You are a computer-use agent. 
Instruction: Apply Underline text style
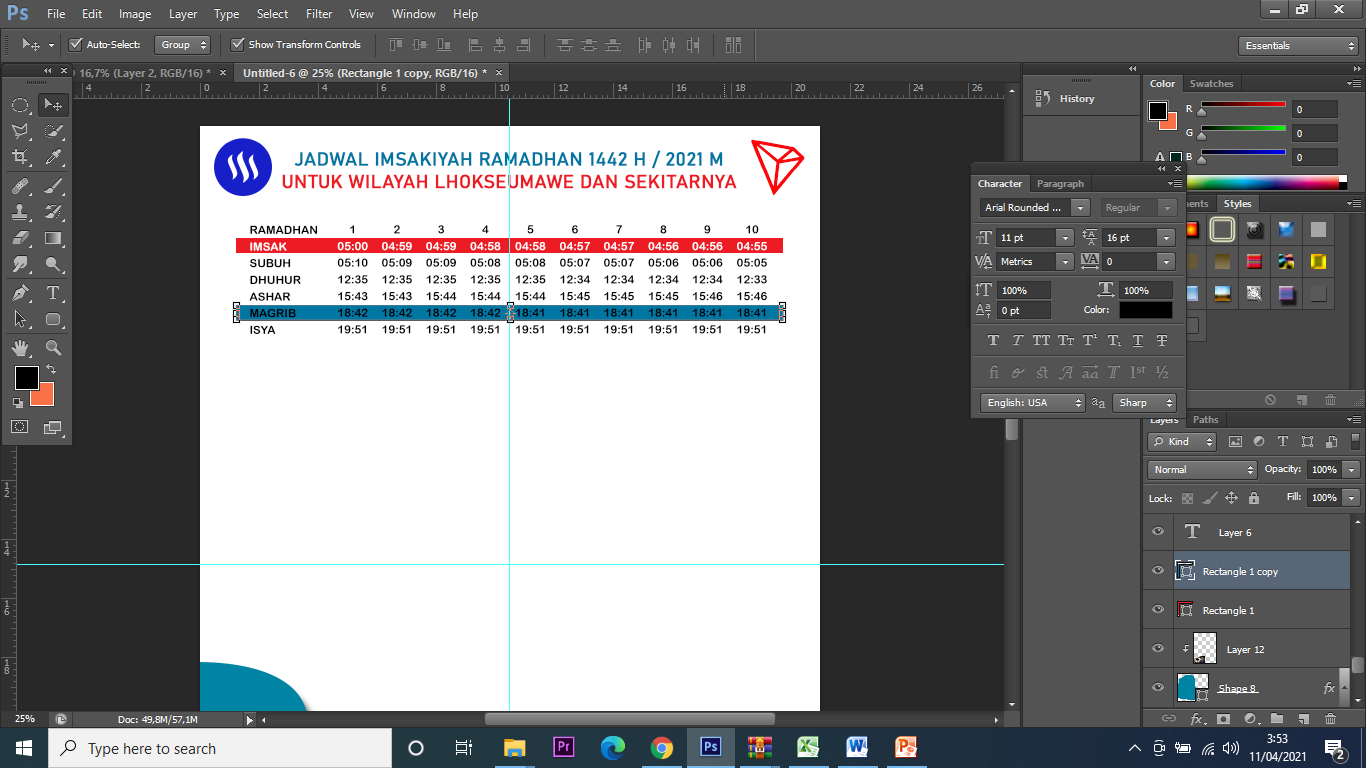1138,341
